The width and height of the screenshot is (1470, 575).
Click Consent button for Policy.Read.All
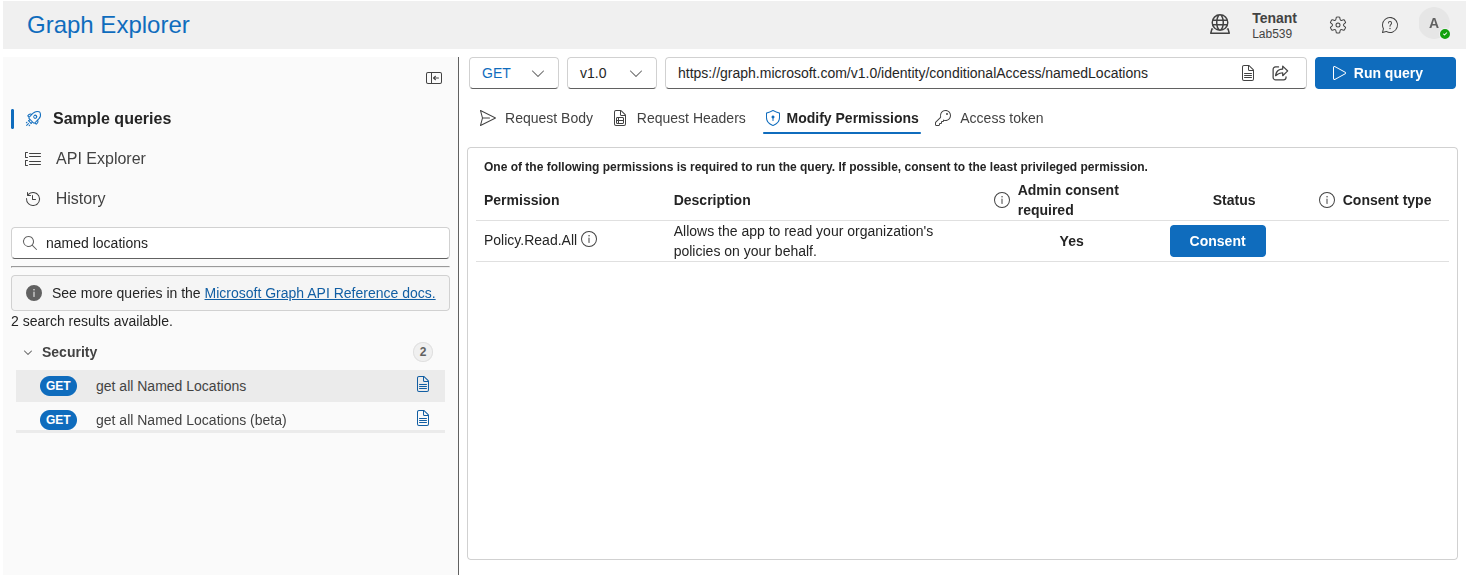click(x=1218, y=241)
